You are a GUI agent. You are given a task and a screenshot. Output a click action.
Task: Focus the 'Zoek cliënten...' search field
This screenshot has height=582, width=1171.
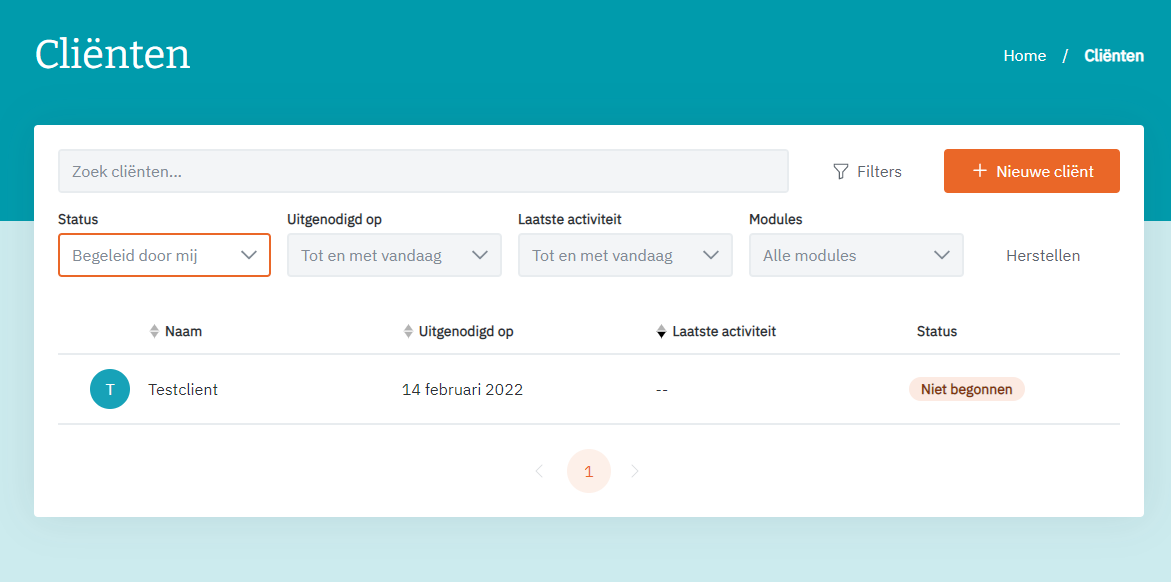[423, 171]
